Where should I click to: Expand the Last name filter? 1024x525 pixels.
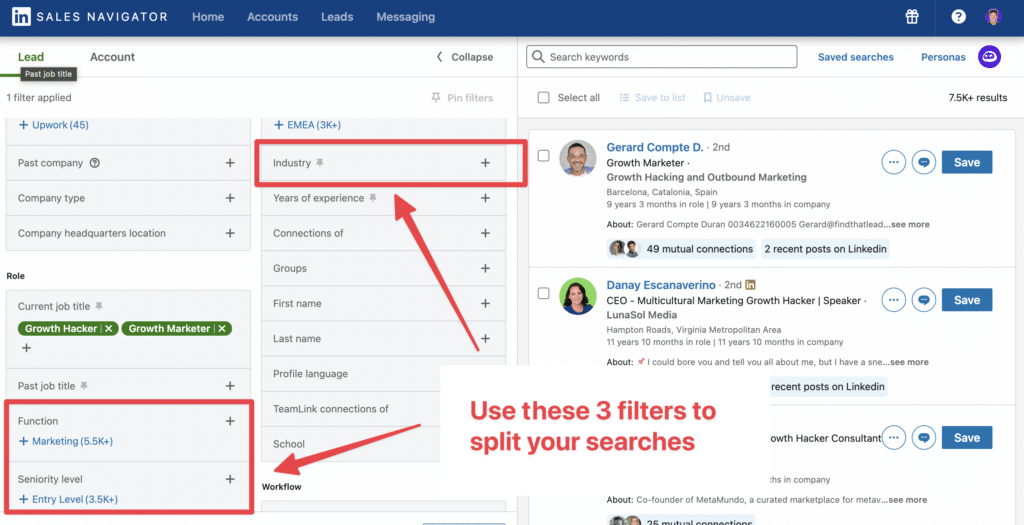pyautogui.click(x=485, y=338)
